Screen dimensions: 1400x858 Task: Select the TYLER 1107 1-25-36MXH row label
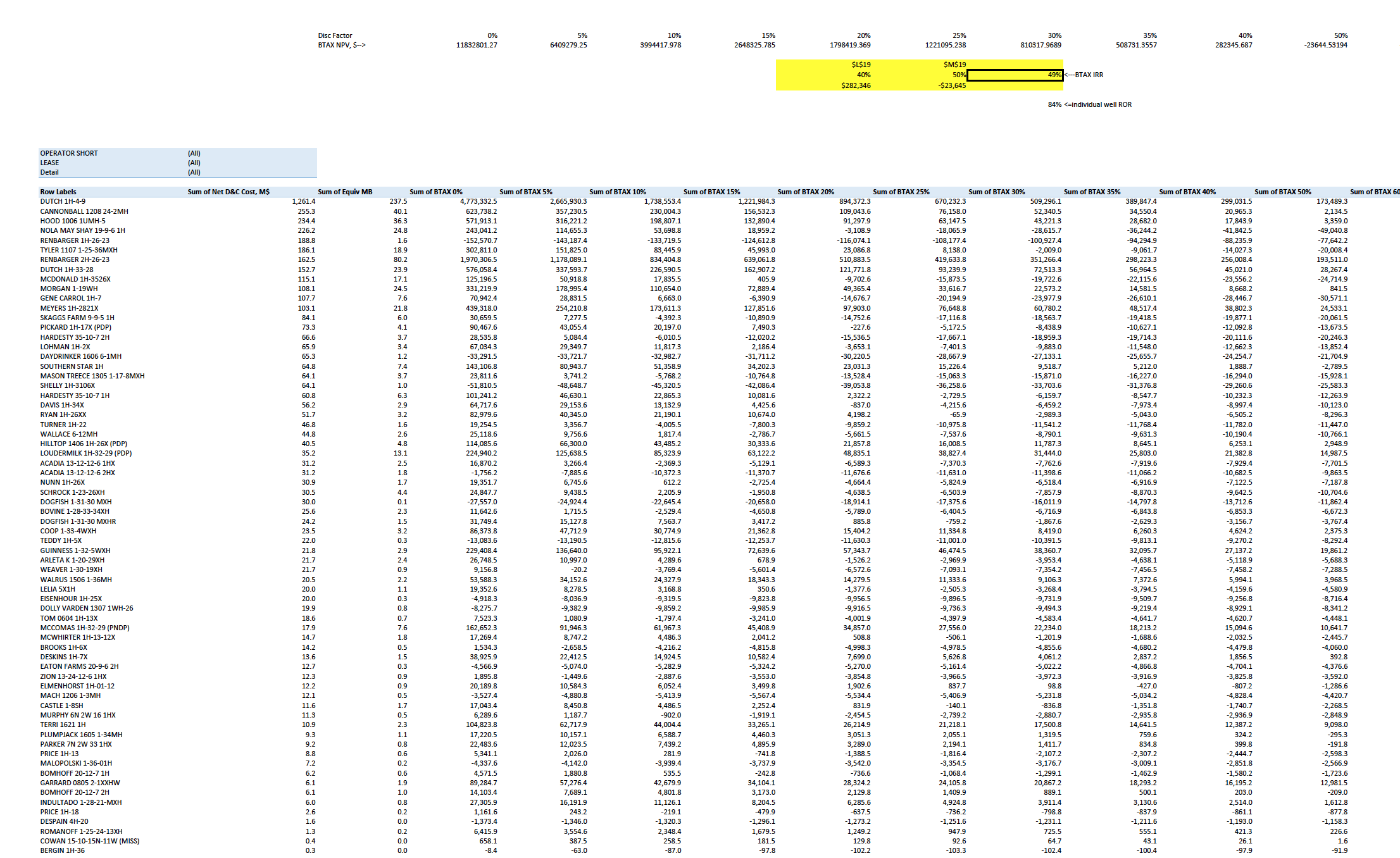[78, 250]
